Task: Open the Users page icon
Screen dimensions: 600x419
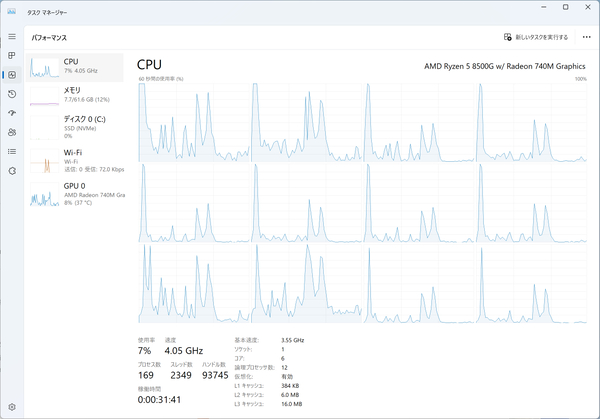Action: pos(12,132)
